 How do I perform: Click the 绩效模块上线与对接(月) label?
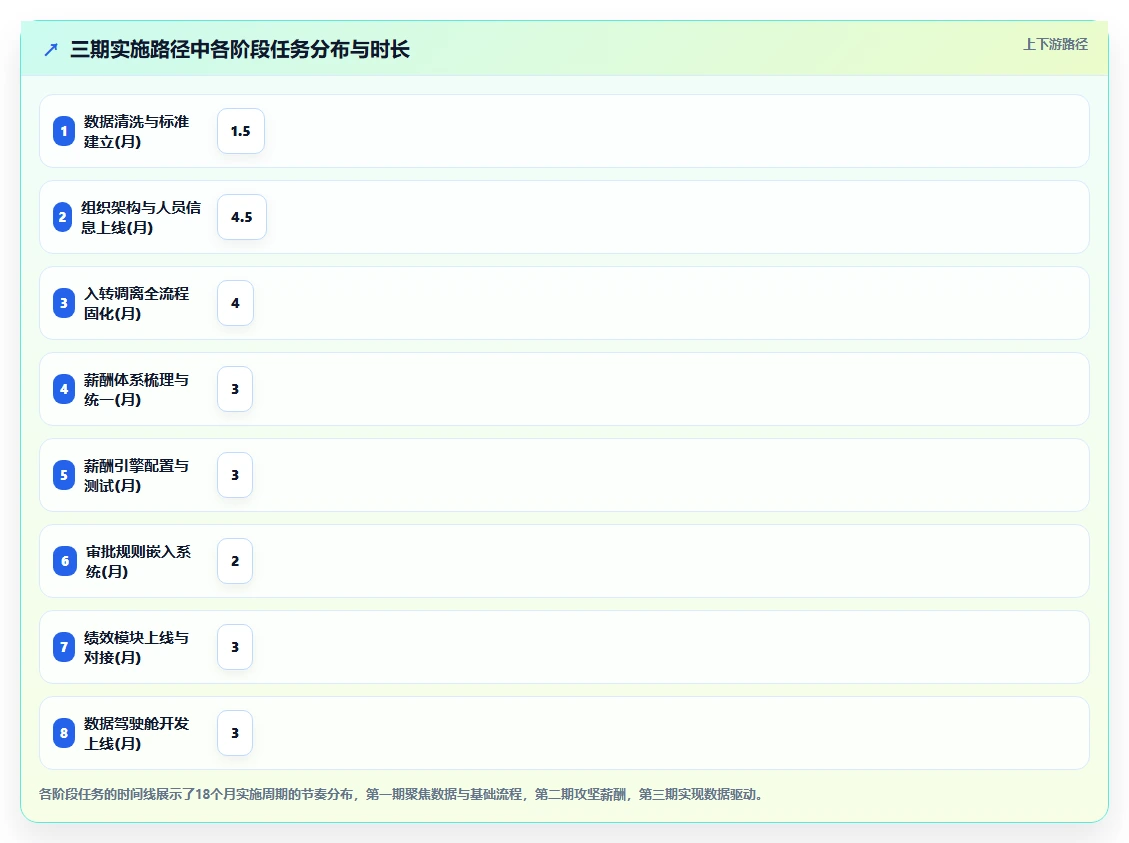pos(136,646)
